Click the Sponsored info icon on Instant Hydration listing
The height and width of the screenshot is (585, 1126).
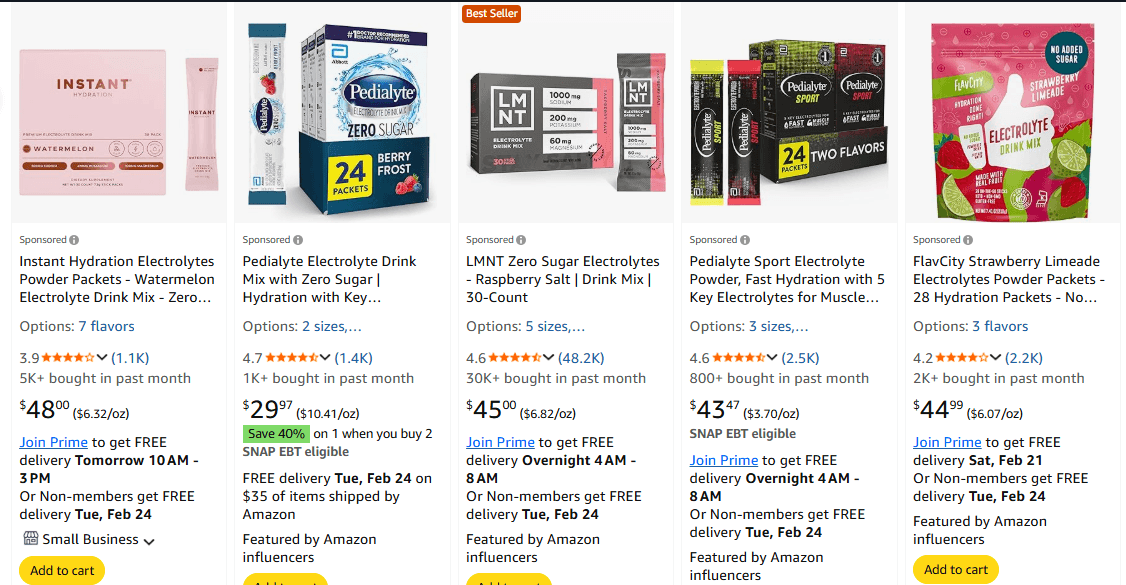[74, 239]
